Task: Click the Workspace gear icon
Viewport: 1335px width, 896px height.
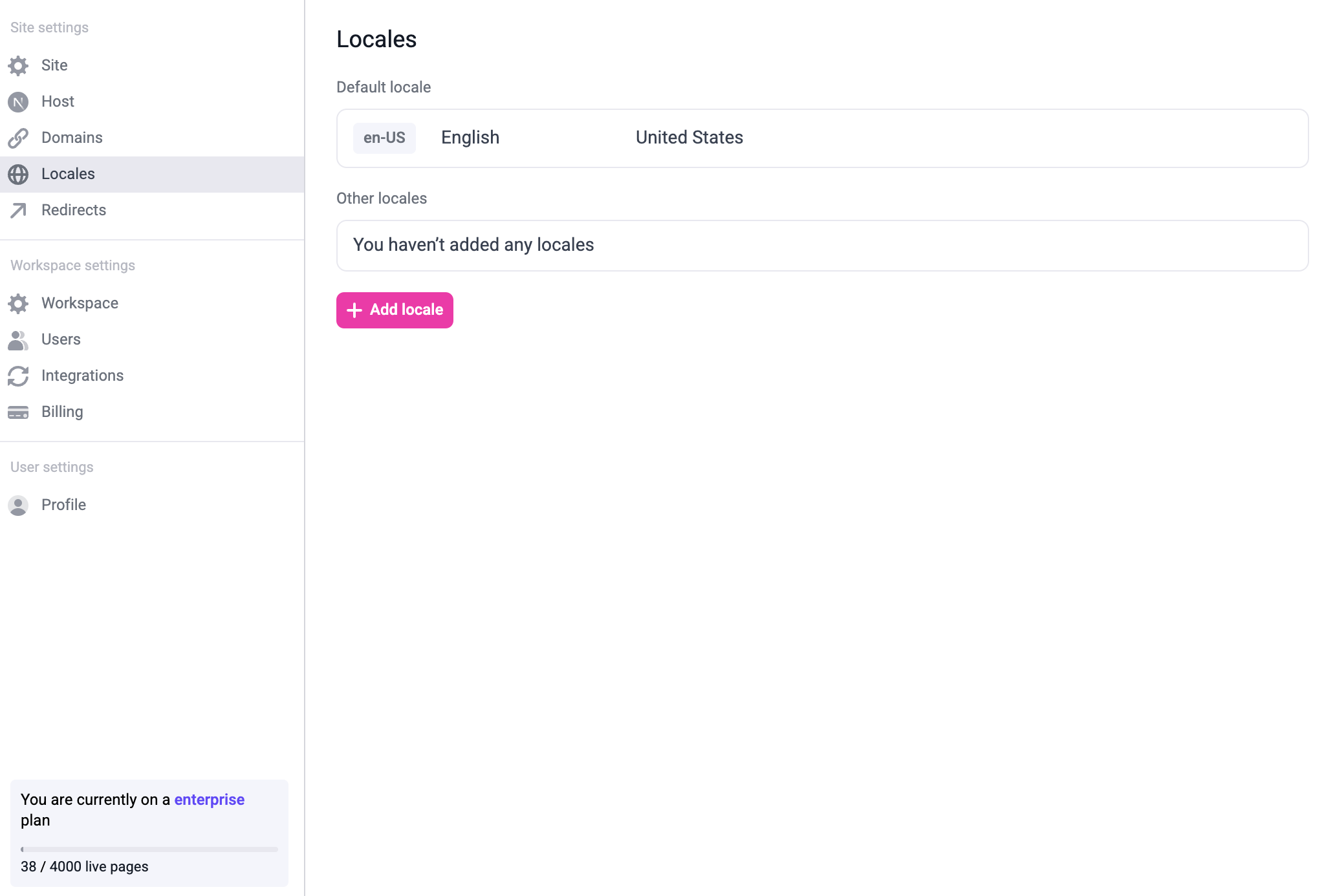Action: [18, 303]
